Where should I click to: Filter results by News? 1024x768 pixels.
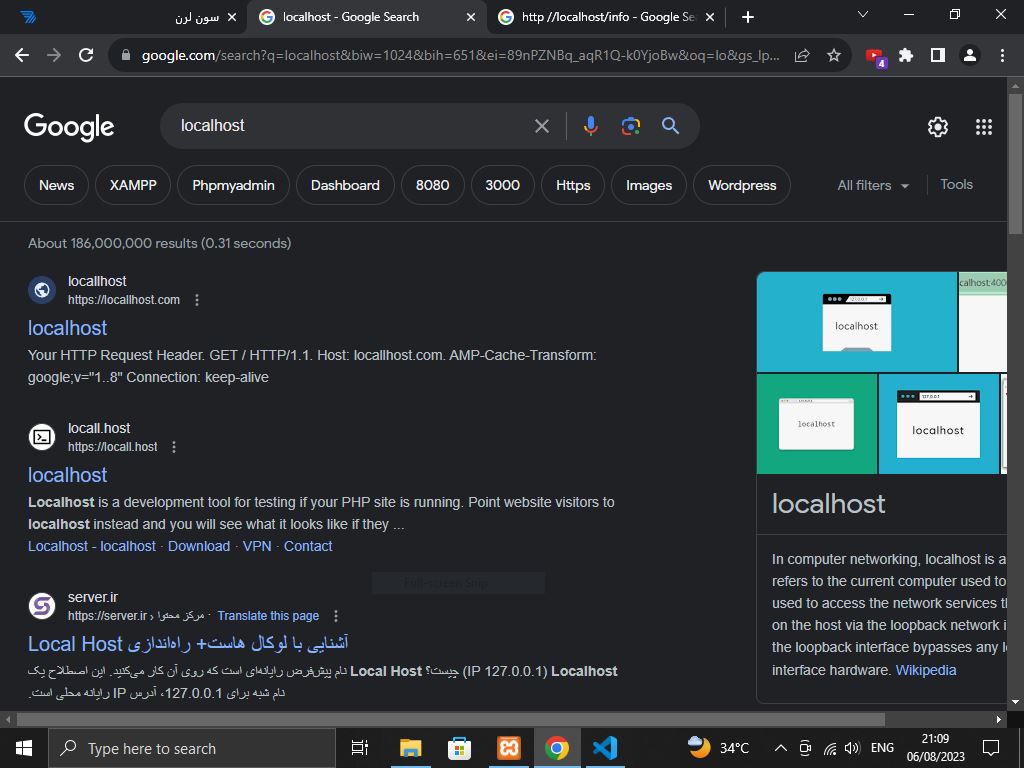(x=56, y=185)
